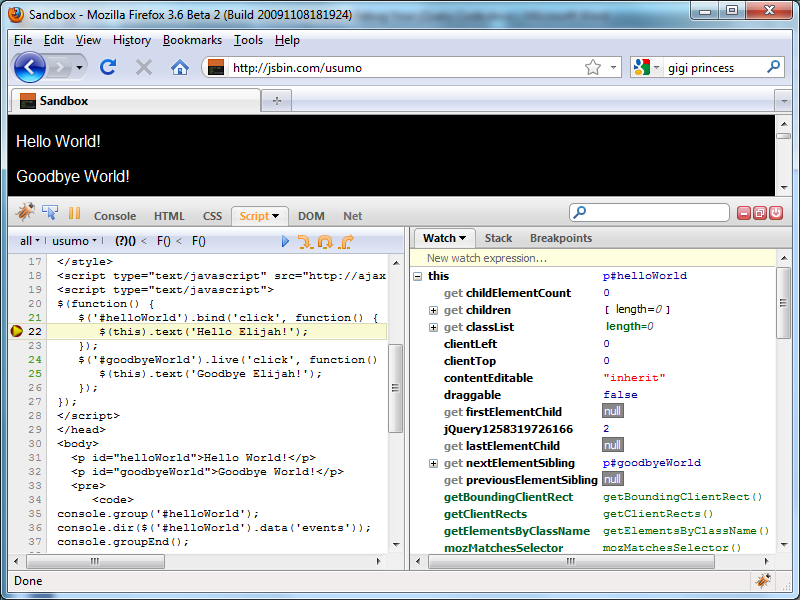This screenshot has height=600, width=800.
Task: Open the list all tabs dropdown
Action: [784, 101]
